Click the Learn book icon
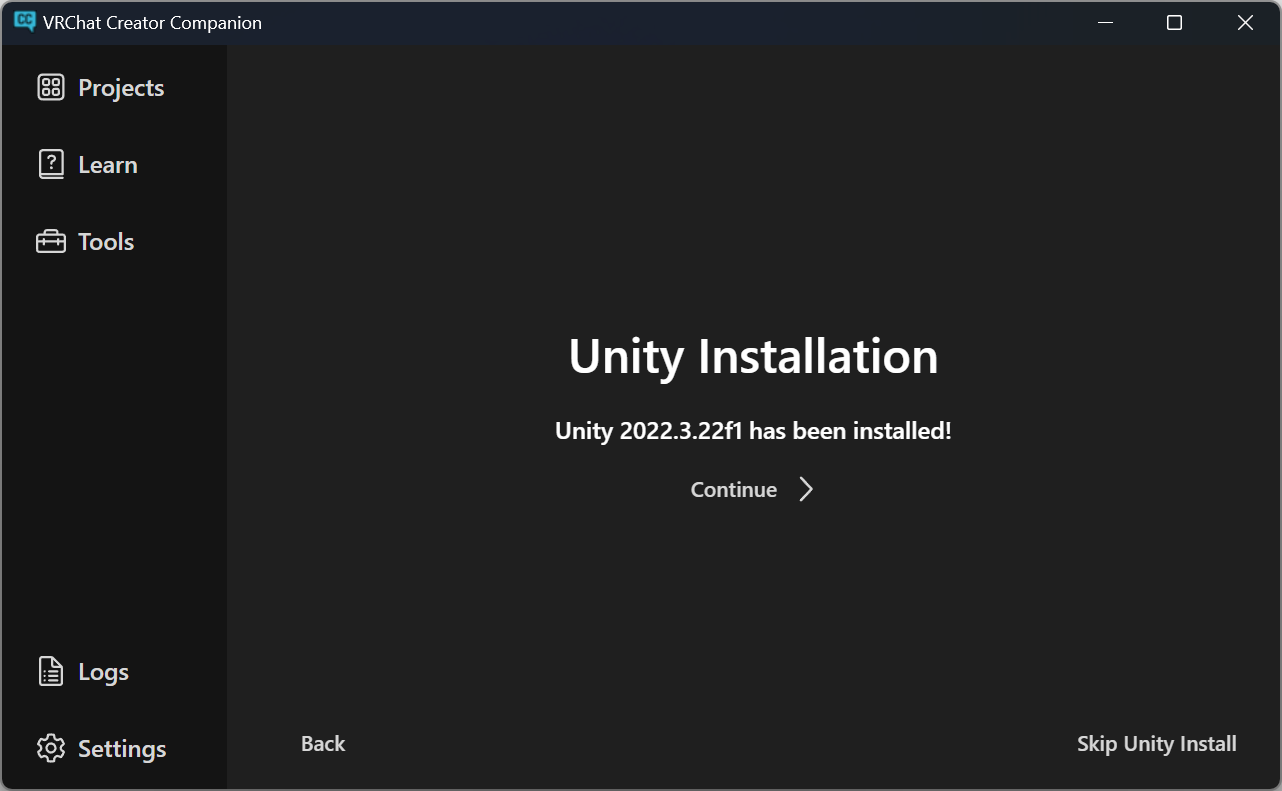1282x791 pixels. pos(51,165)
